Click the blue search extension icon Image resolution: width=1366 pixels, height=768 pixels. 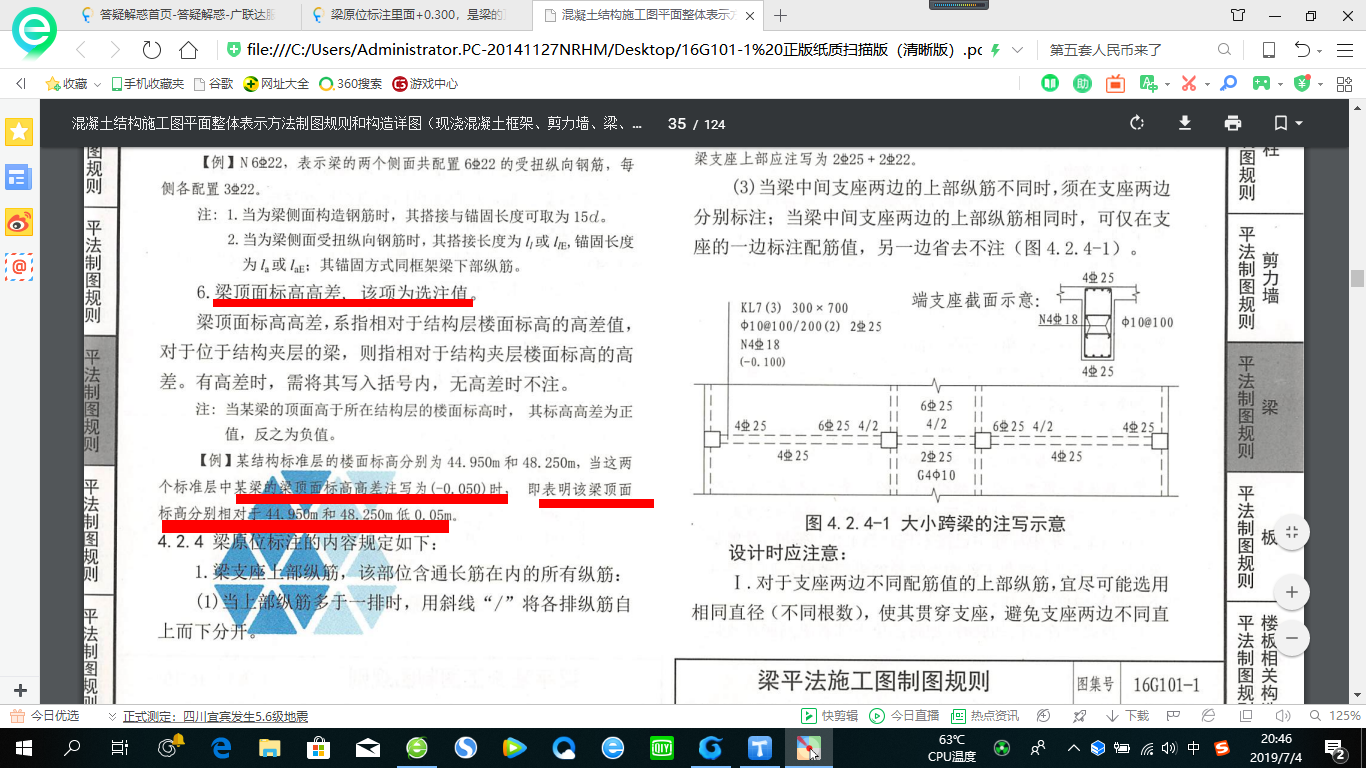[x=1227, y=84]
